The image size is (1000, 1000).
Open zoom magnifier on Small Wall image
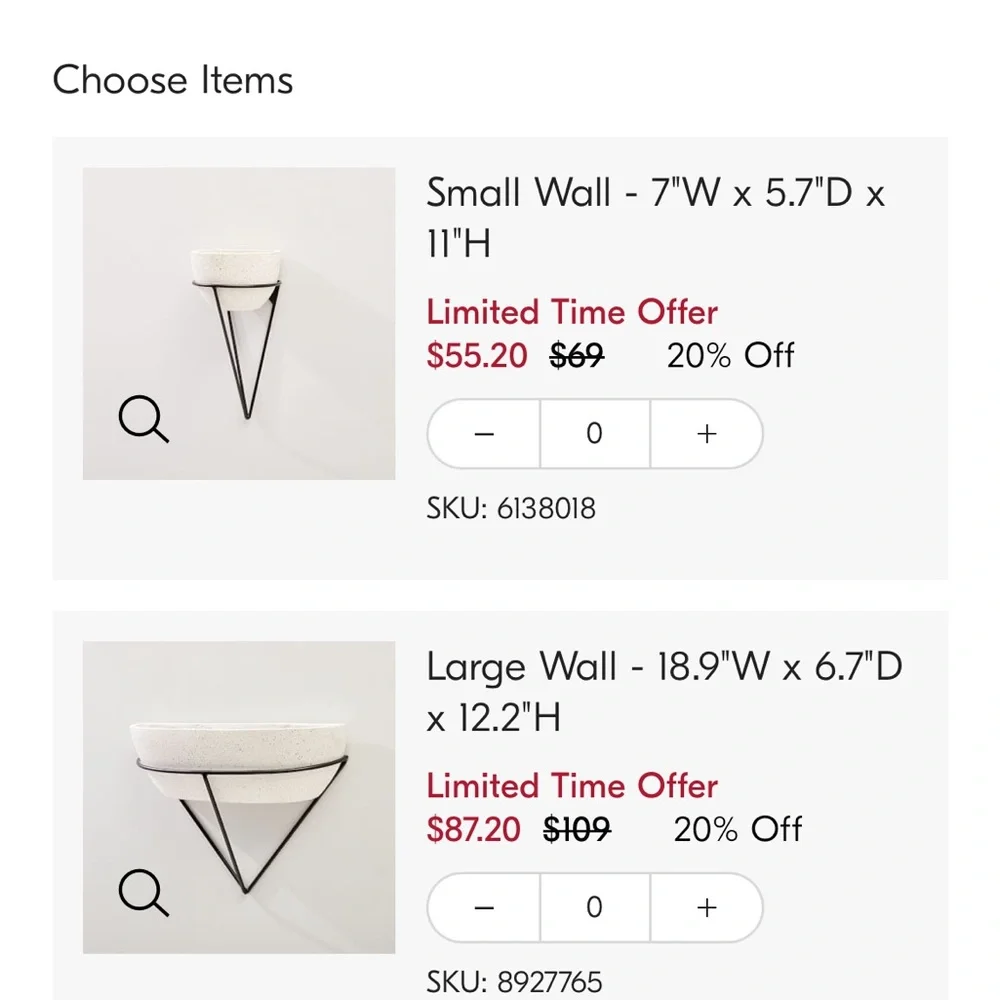tap(144, 419)
